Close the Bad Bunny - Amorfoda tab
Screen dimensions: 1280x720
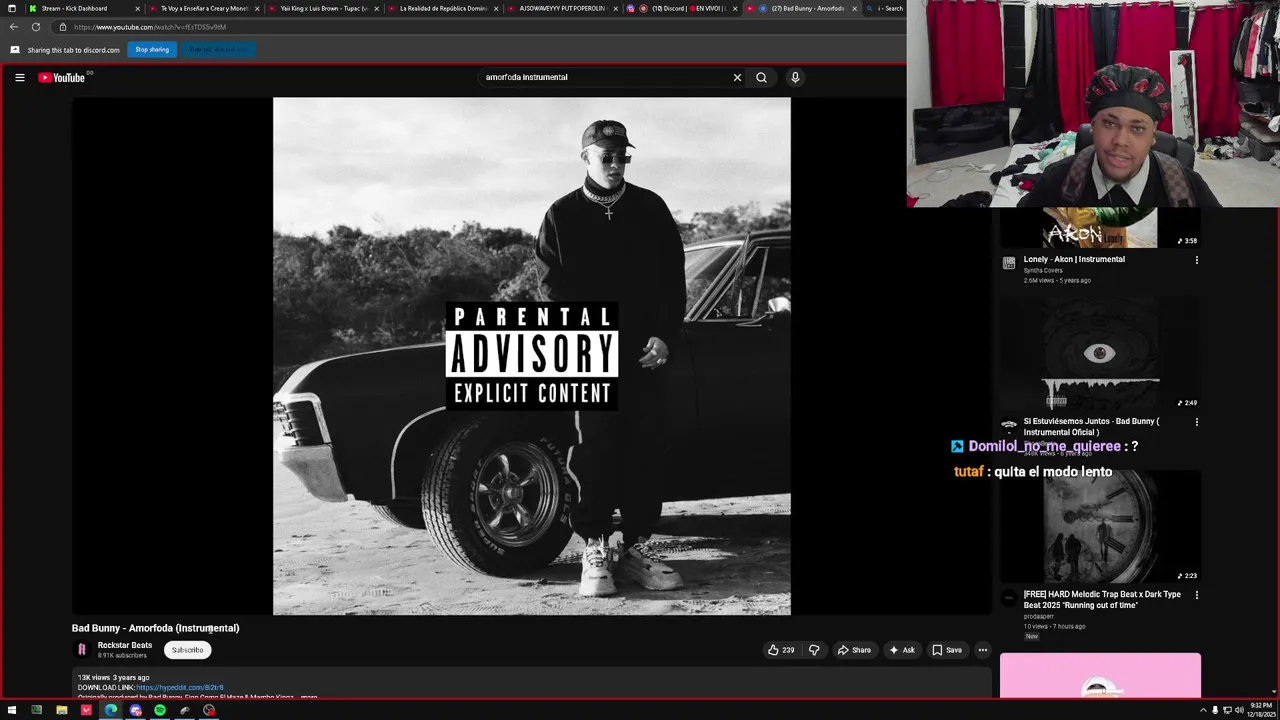point(854,8)
